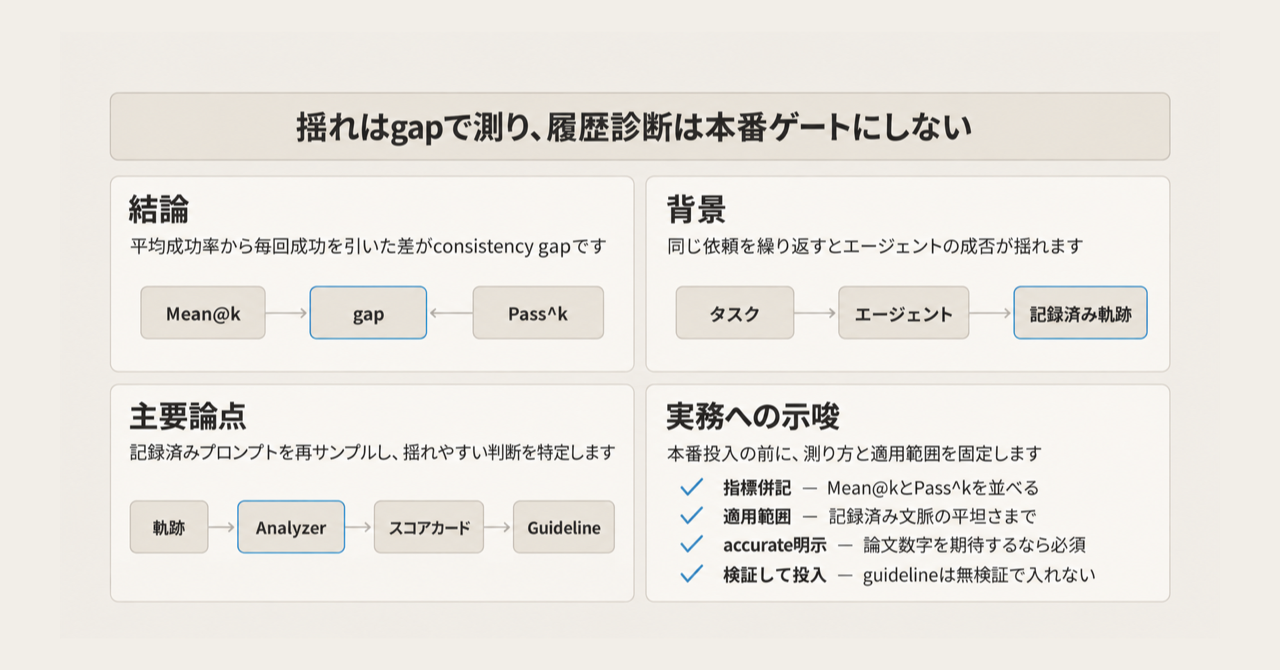Click the text guidelineは無検証で入れない
Viewport: 1280px width, 670px height.
pos(979,575)
